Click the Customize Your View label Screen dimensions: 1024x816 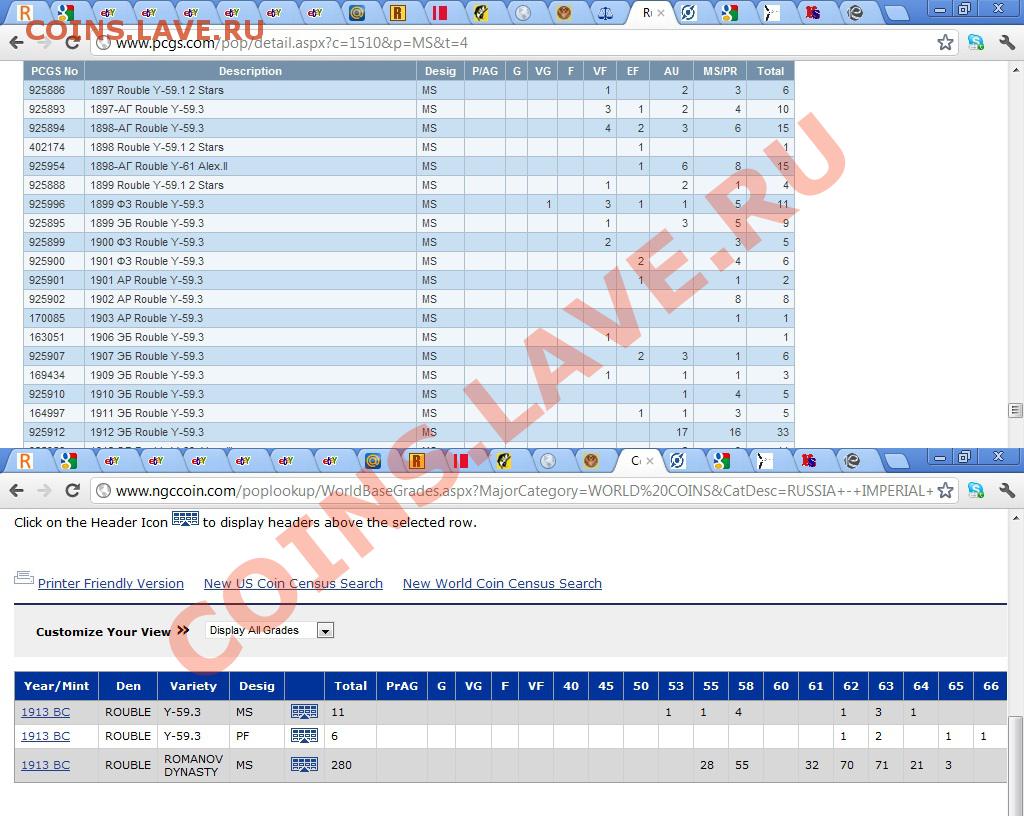click(103, 632)
